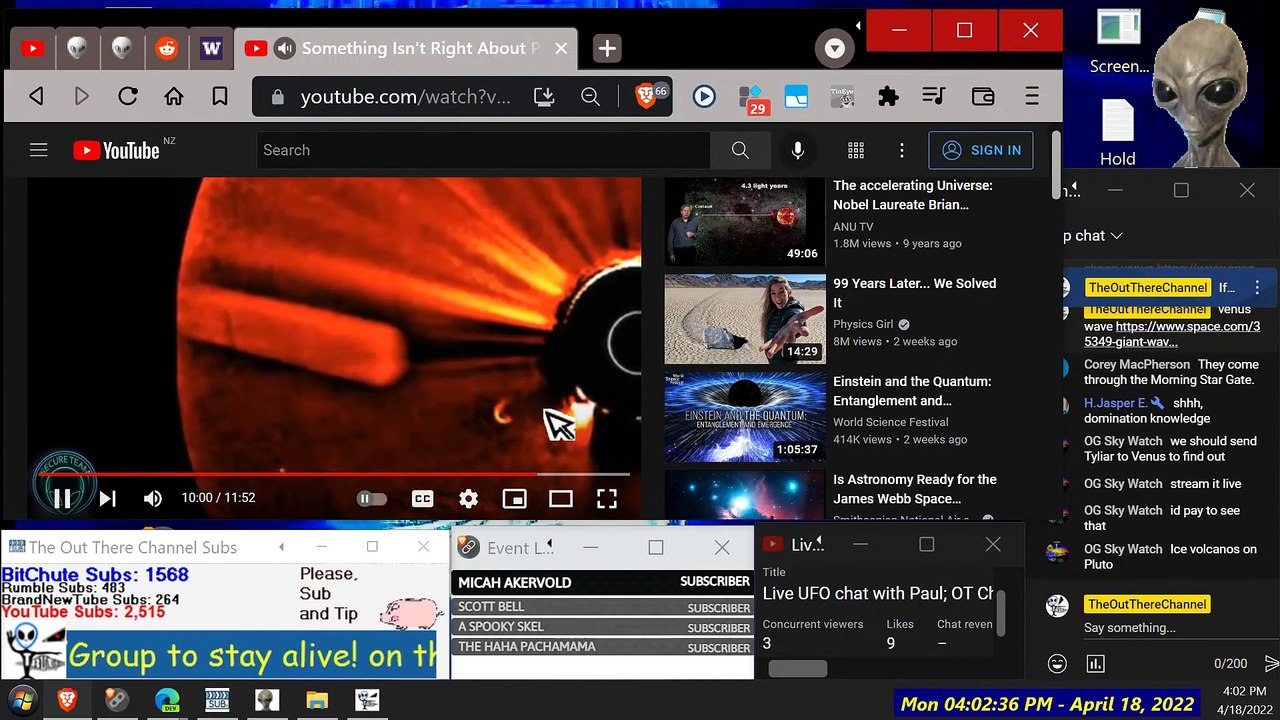This screenshot has height=720, width=1280.
Task: Select MICAH AKERVOLD in Event List
Action: [603, 582]
